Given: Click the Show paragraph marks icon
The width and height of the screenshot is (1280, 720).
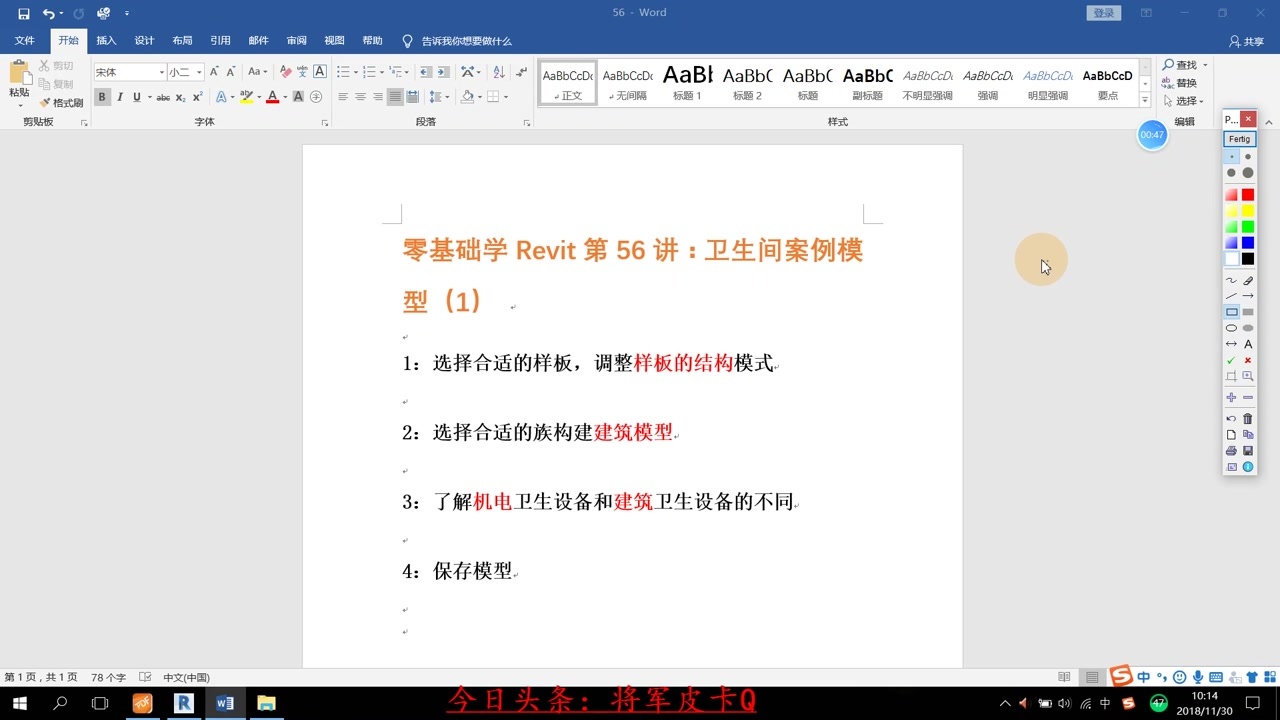Looking at the screenshot, I should (x=520, y=72).
